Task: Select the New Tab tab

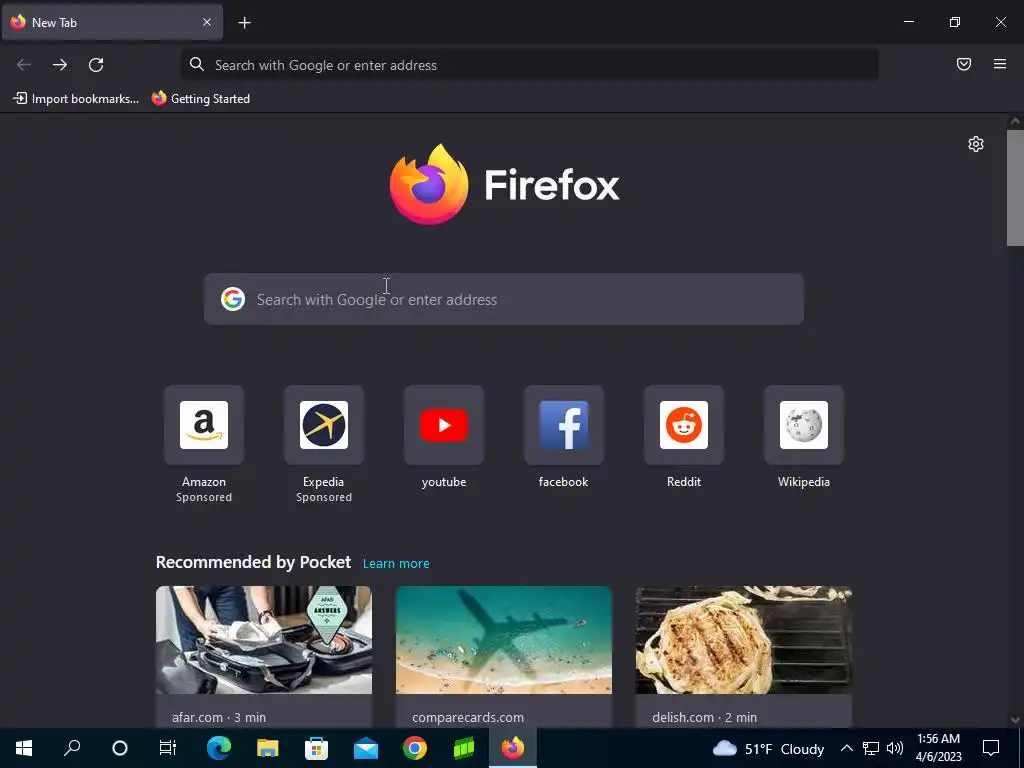Action: 112,22
